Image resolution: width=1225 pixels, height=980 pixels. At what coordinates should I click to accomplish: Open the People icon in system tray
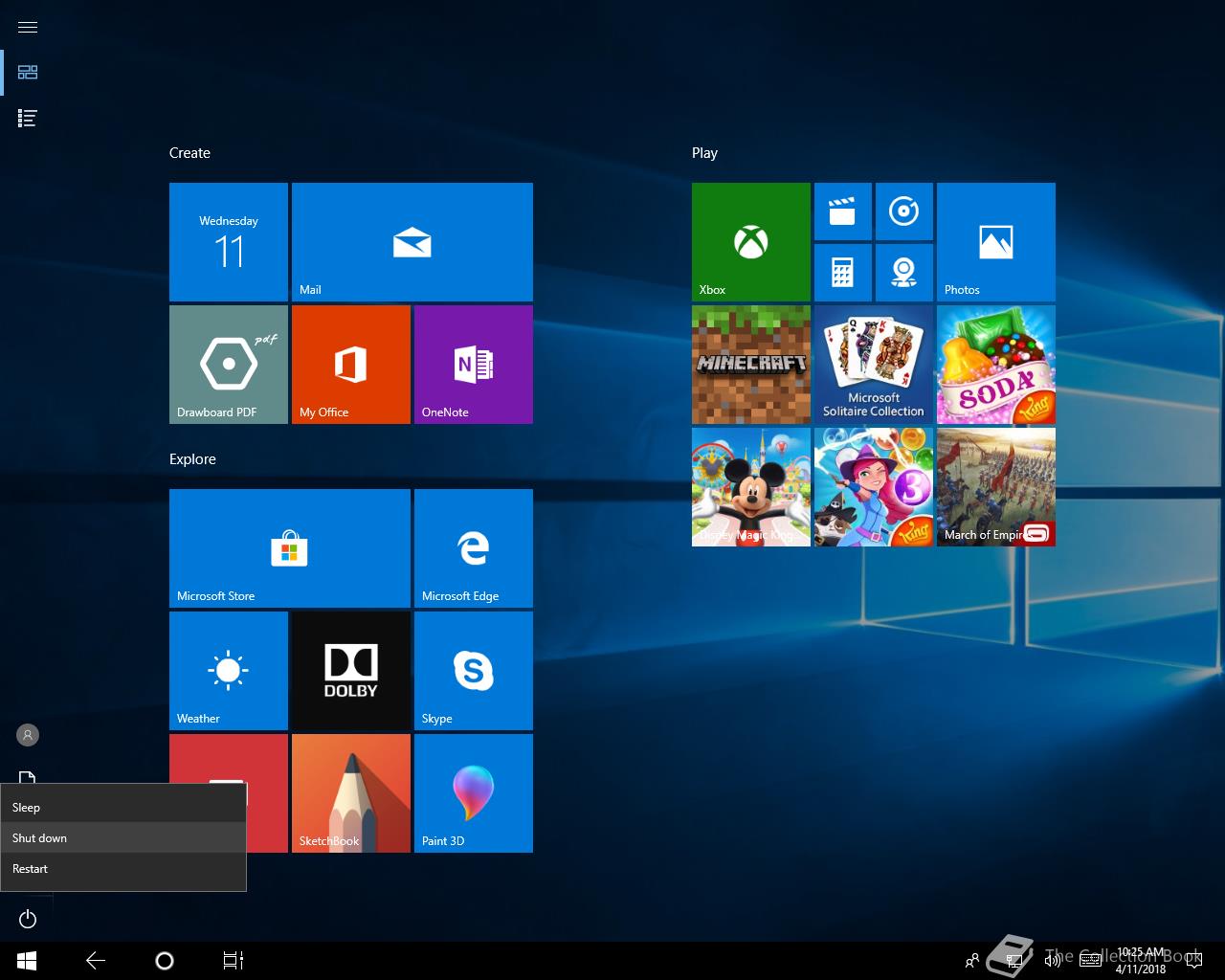[972, 961]
